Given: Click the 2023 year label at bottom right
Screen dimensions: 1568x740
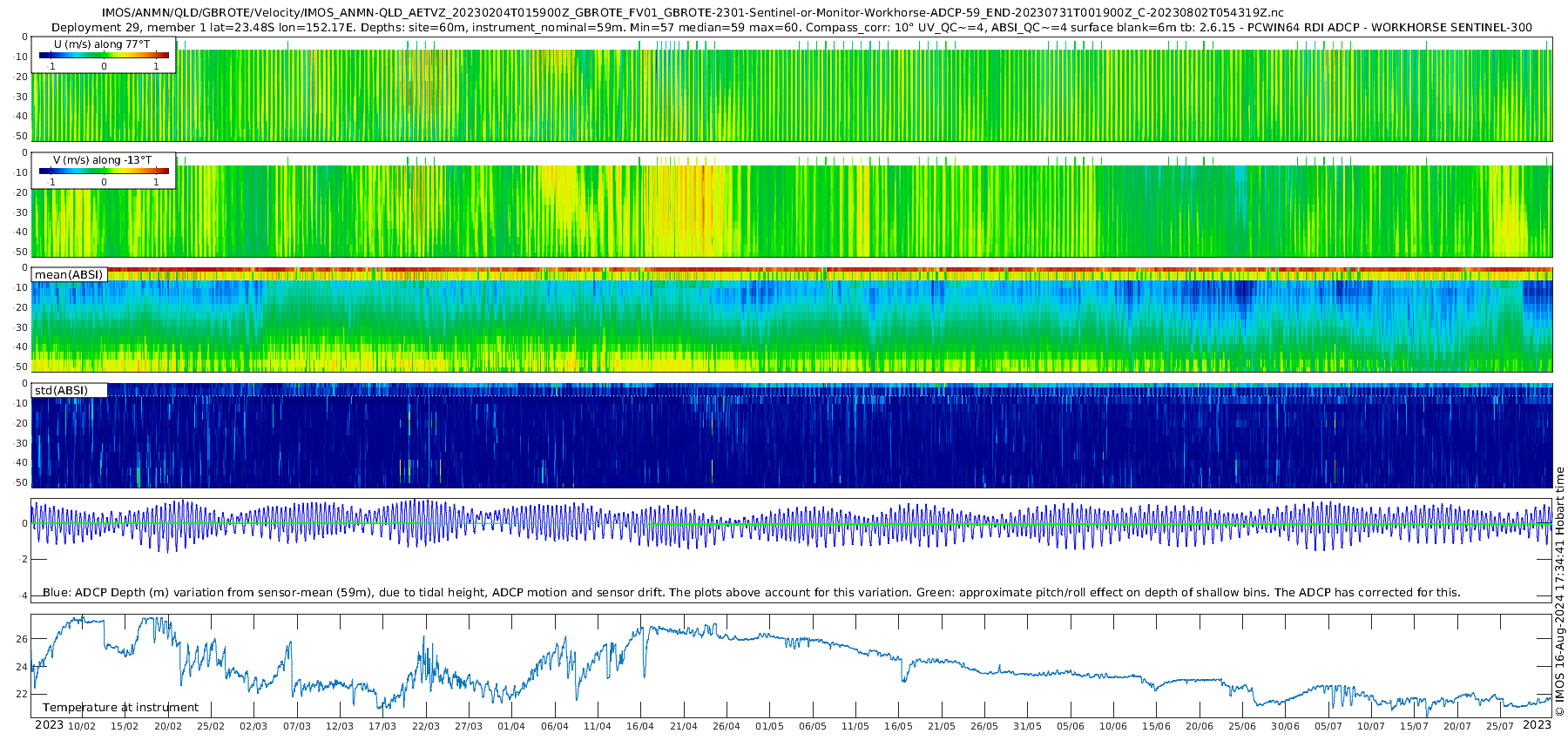Looking at the screenshot, I should 1537,725.
